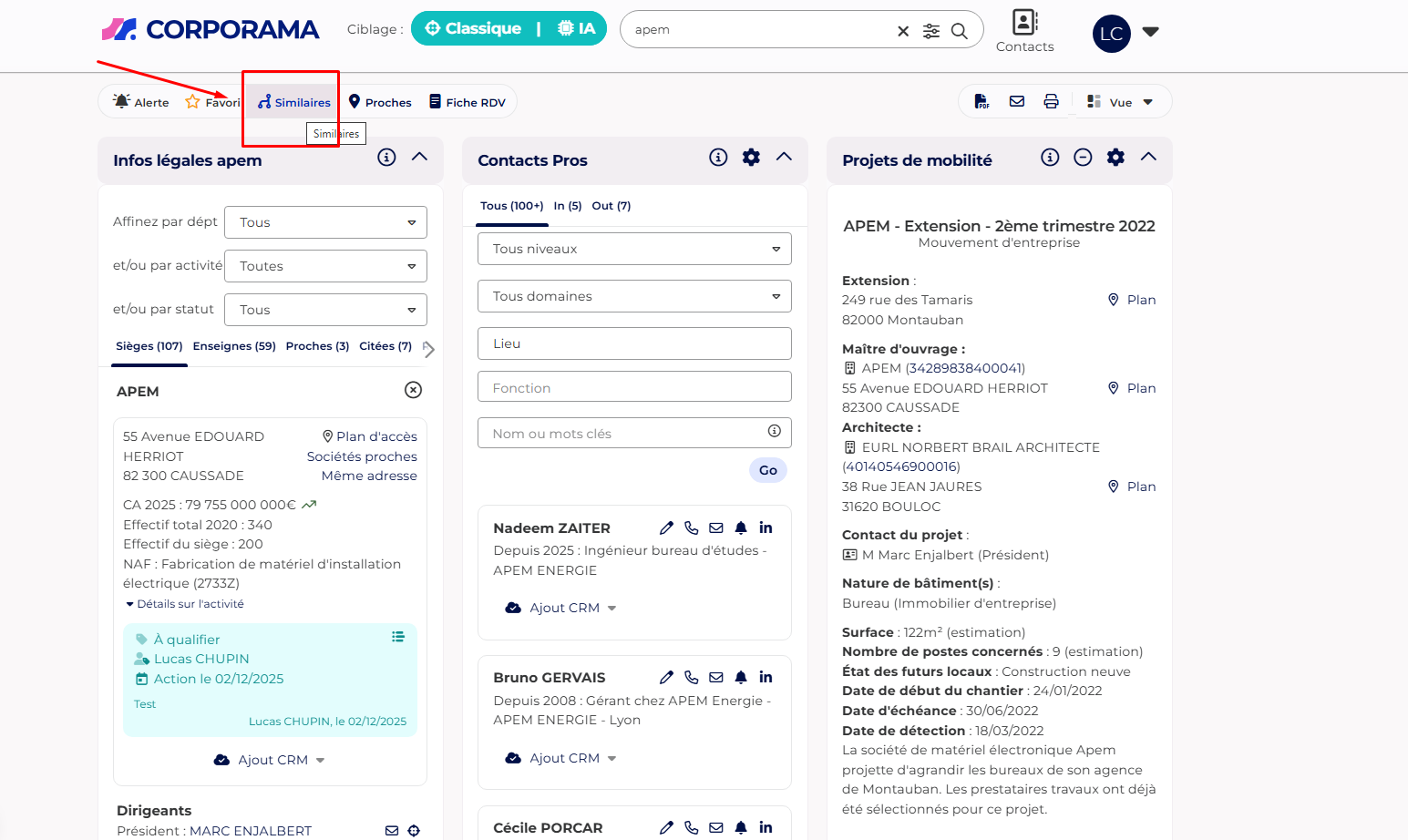Open the Tous niveaux dropdown
This screenshot has height=840, width=1408.
coord(634,249)
